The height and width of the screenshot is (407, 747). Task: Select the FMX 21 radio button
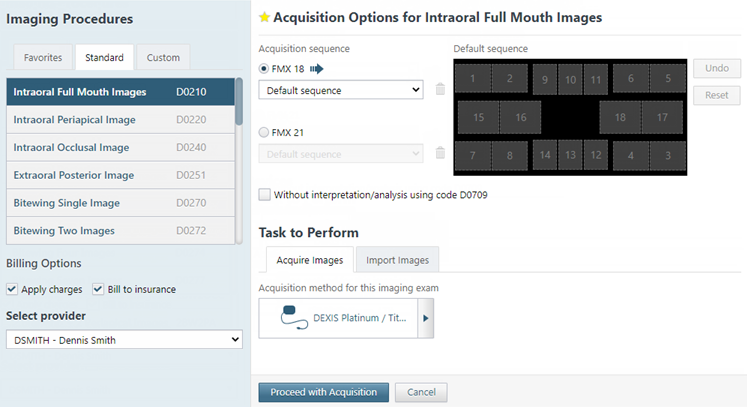pyautogui.click(x=264, y=133)
